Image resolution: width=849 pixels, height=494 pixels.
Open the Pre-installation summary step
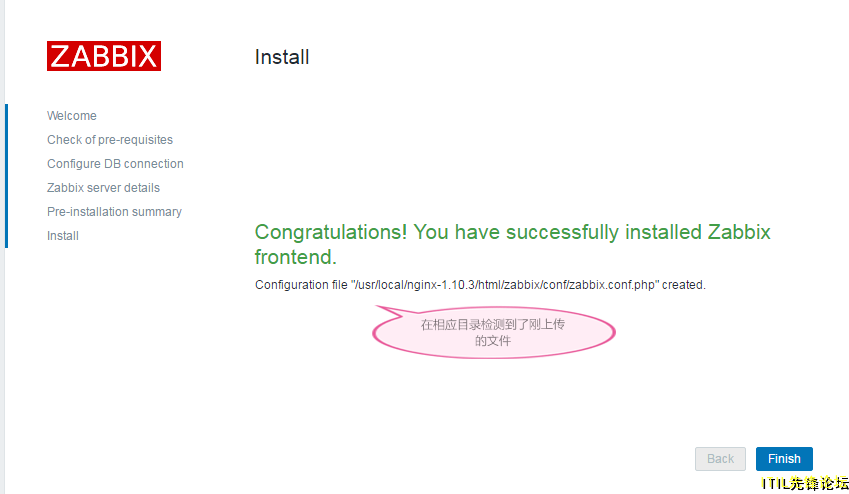pyautogui.click(x=114, y=212)
